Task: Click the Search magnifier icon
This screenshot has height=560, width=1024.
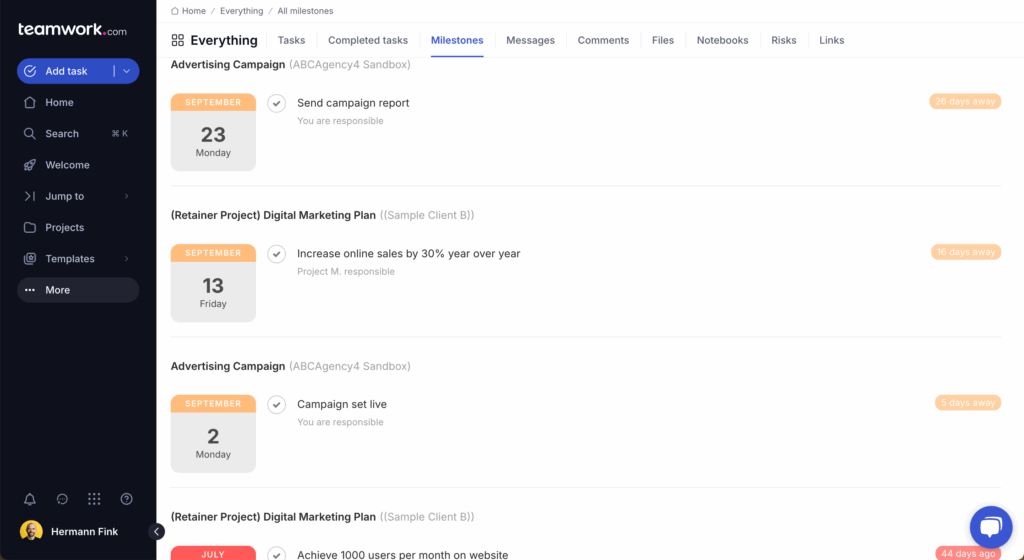Action: (29, 134)
